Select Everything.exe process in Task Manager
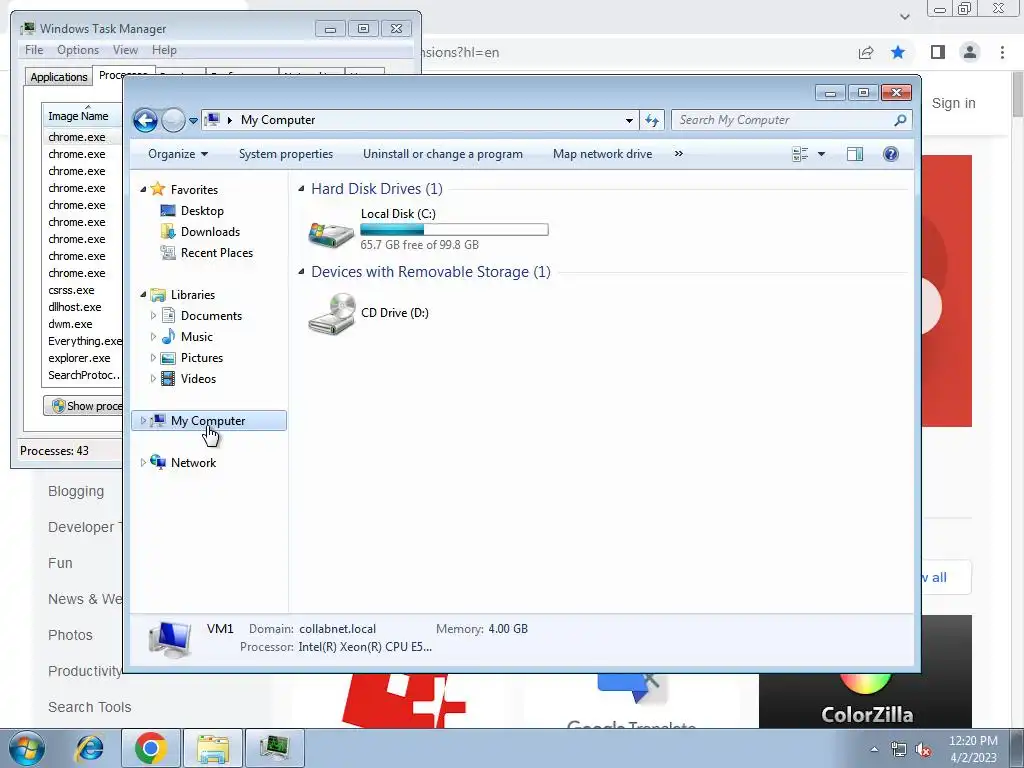 coord(85,341)
